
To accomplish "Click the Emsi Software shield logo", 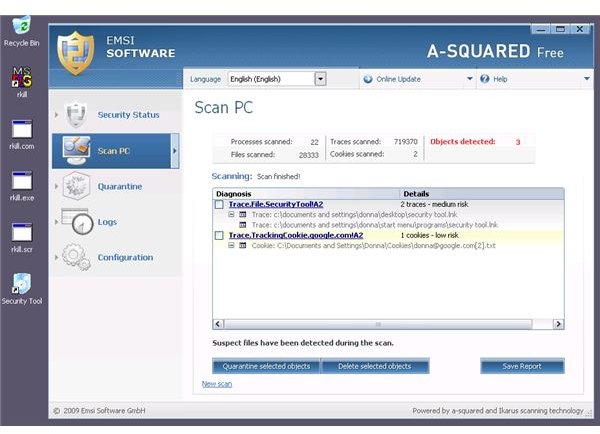I will coord(76,53).
